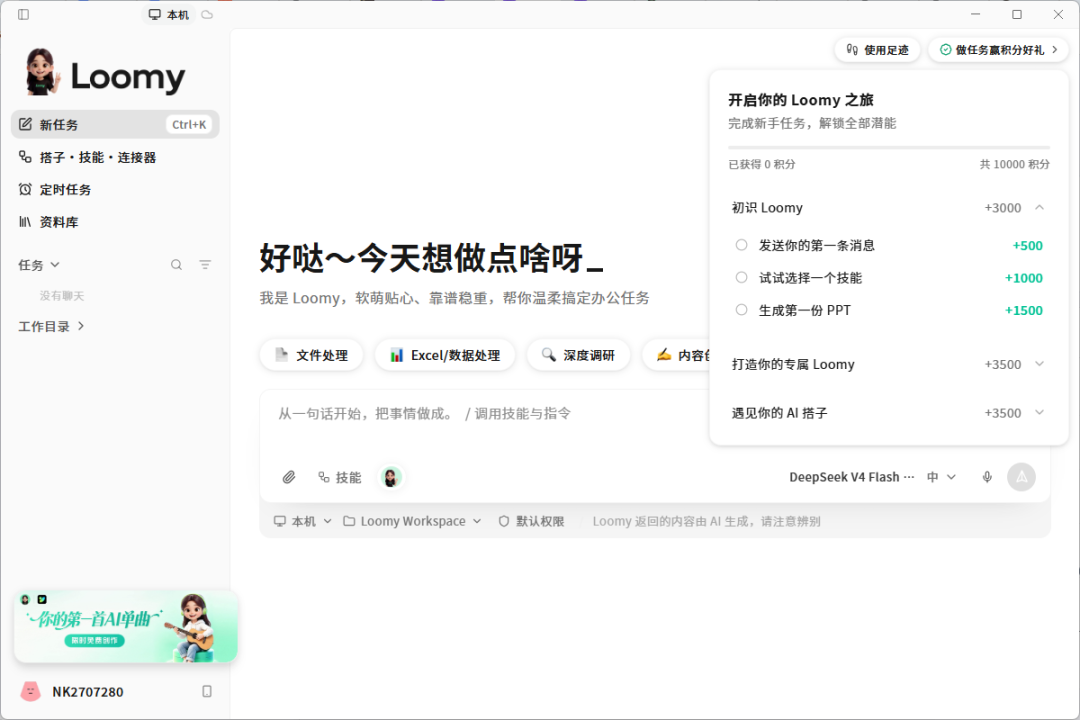Click the +1000 reward points text
Viewport: 1080px width, 720px height.
1024,278
